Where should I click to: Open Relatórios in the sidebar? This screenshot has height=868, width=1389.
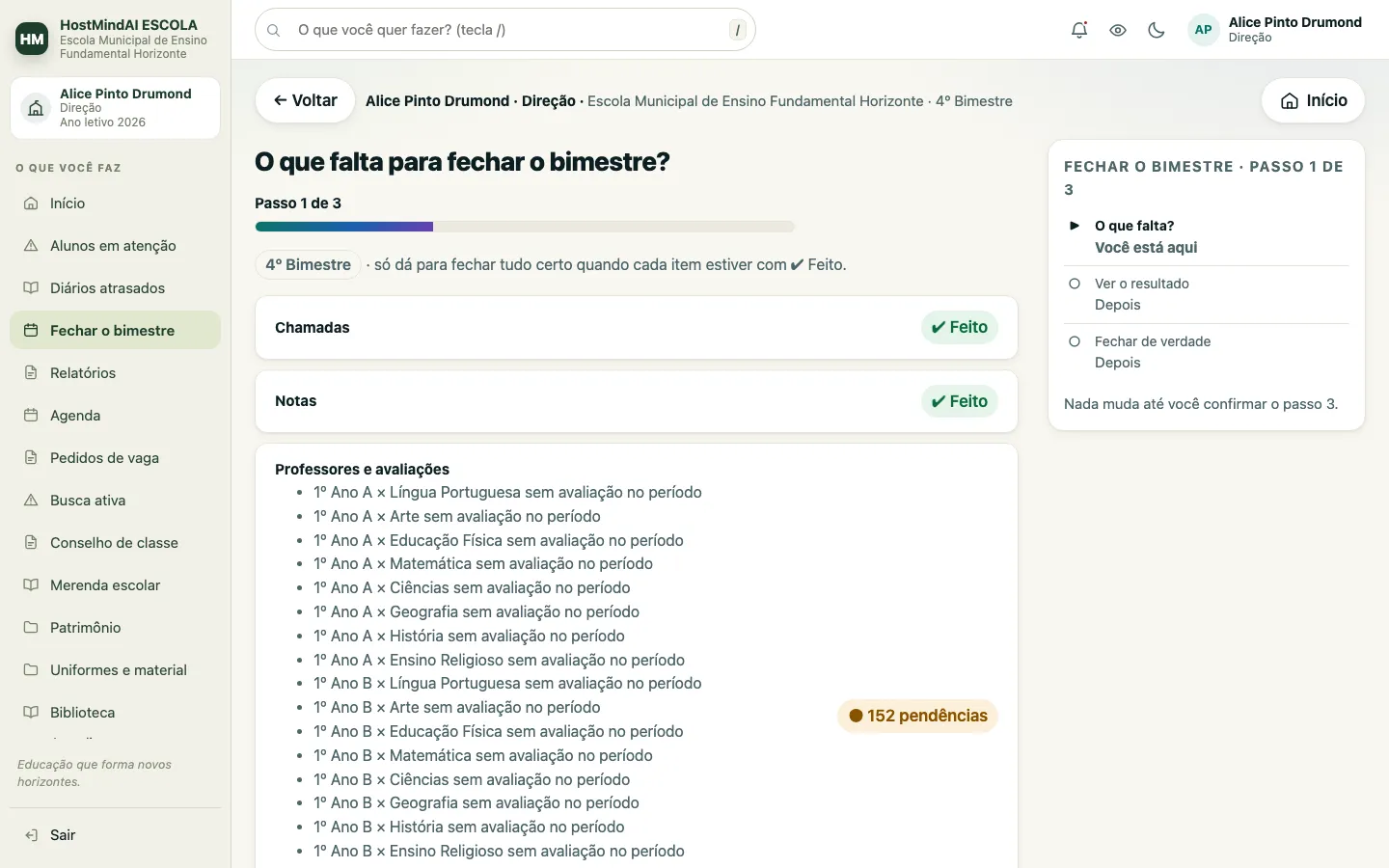click(x=115, y=373)
